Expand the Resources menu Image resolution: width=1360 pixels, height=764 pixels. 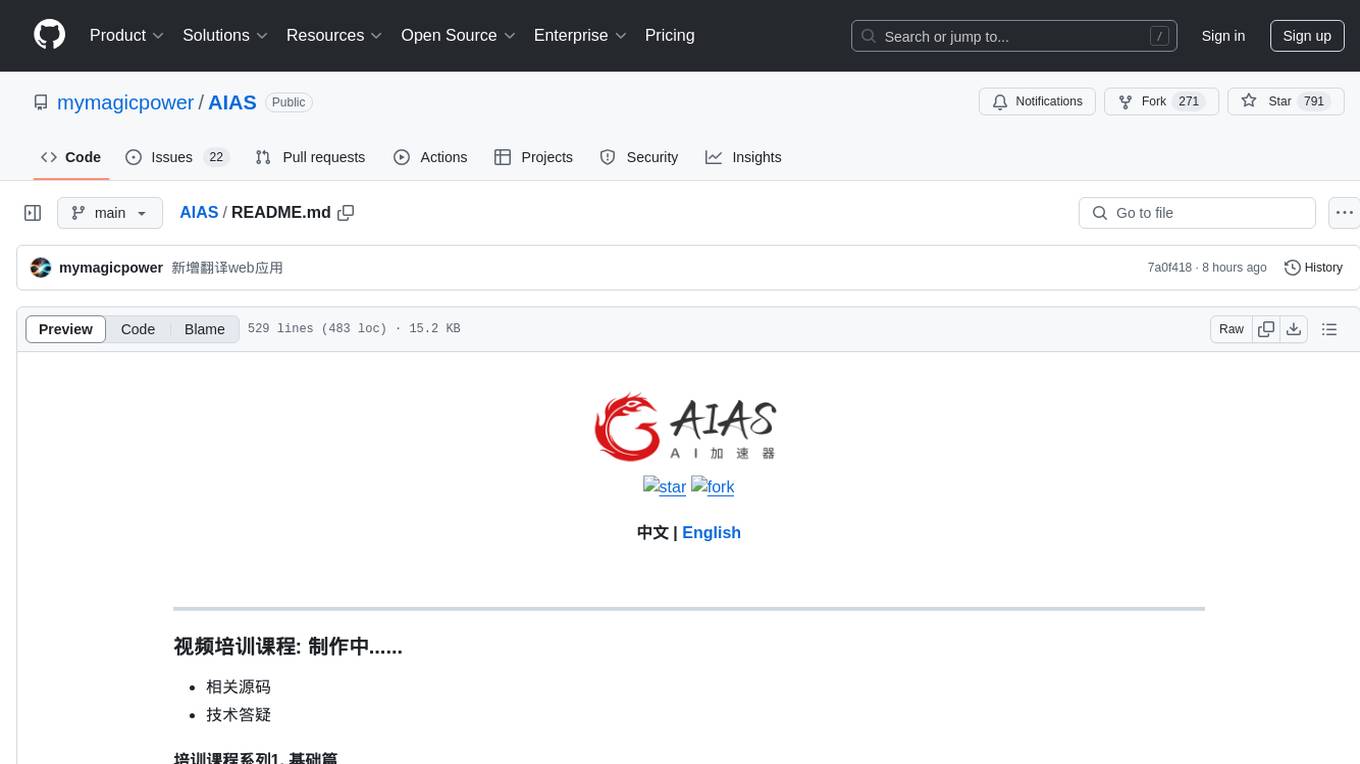click(x=334, y=35)
